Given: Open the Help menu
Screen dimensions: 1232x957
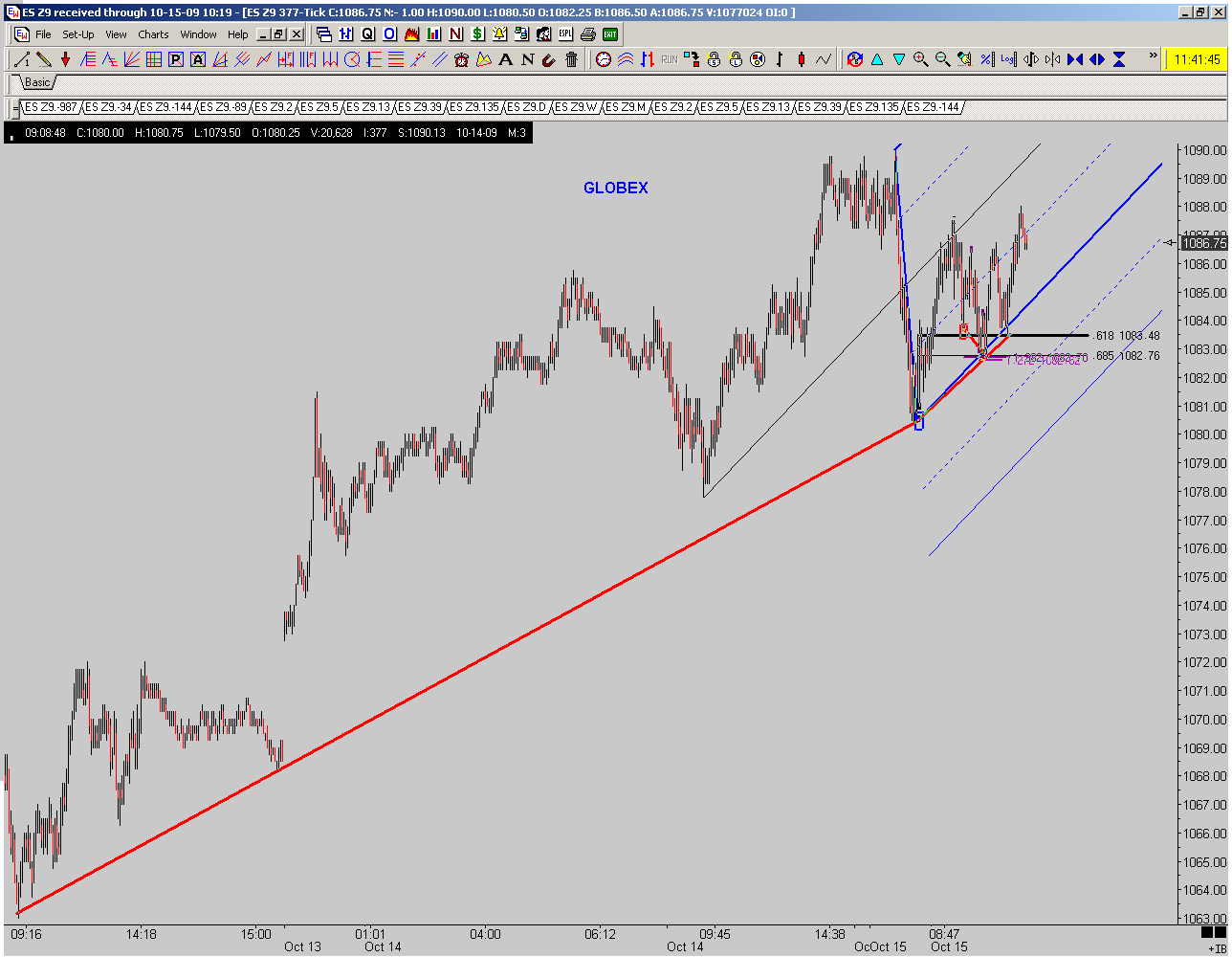Looking at the screenshot, I should click(x=238, y=34).
